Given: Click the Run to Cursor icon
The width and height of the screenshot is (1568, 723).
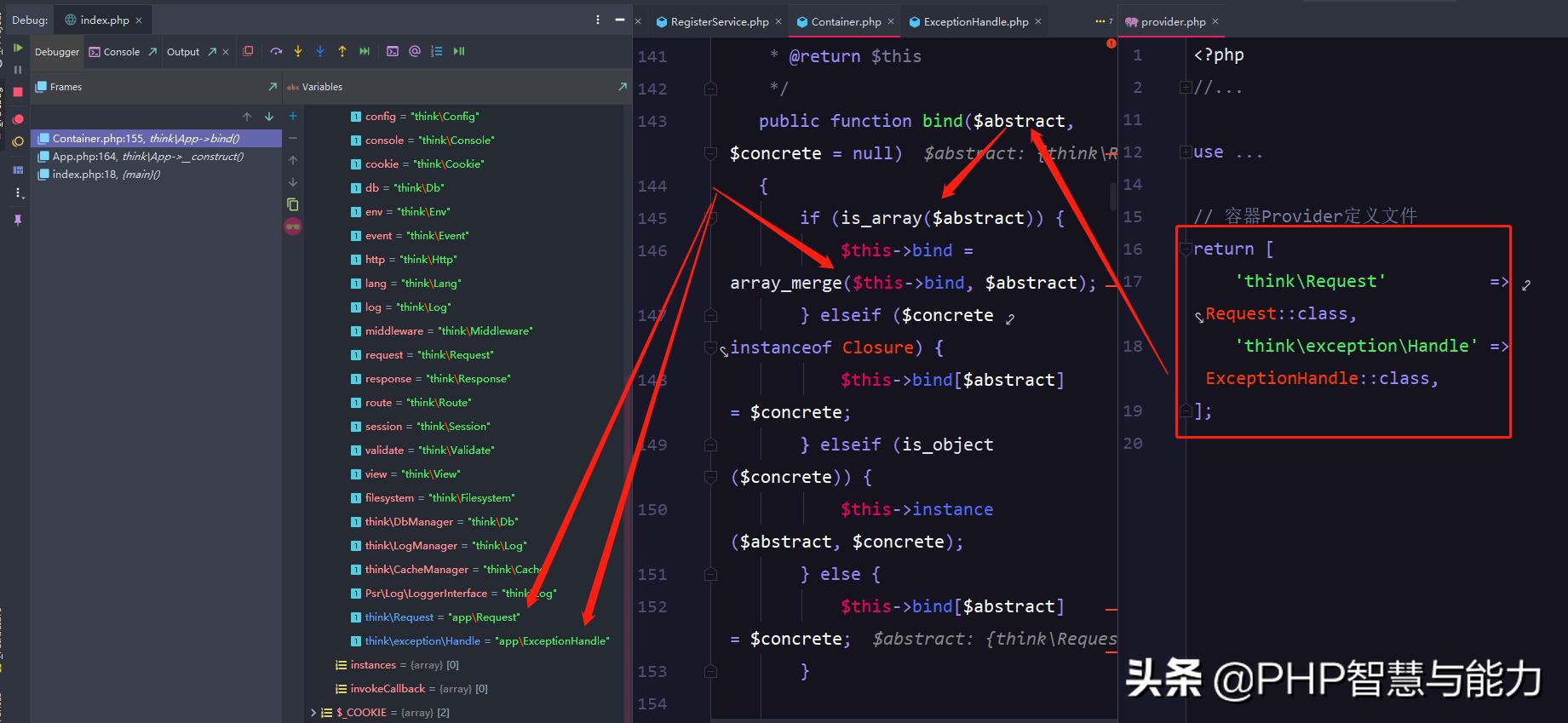Looking at the screenshot, I should pyautogui.click(x=365, y=51).
